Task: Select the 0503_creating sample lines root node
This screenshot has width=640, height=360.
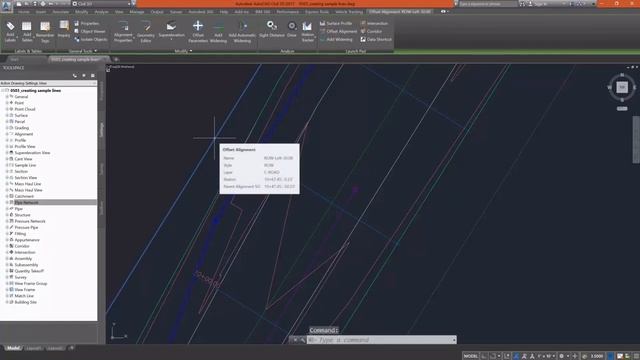Action: click(36, 91)
